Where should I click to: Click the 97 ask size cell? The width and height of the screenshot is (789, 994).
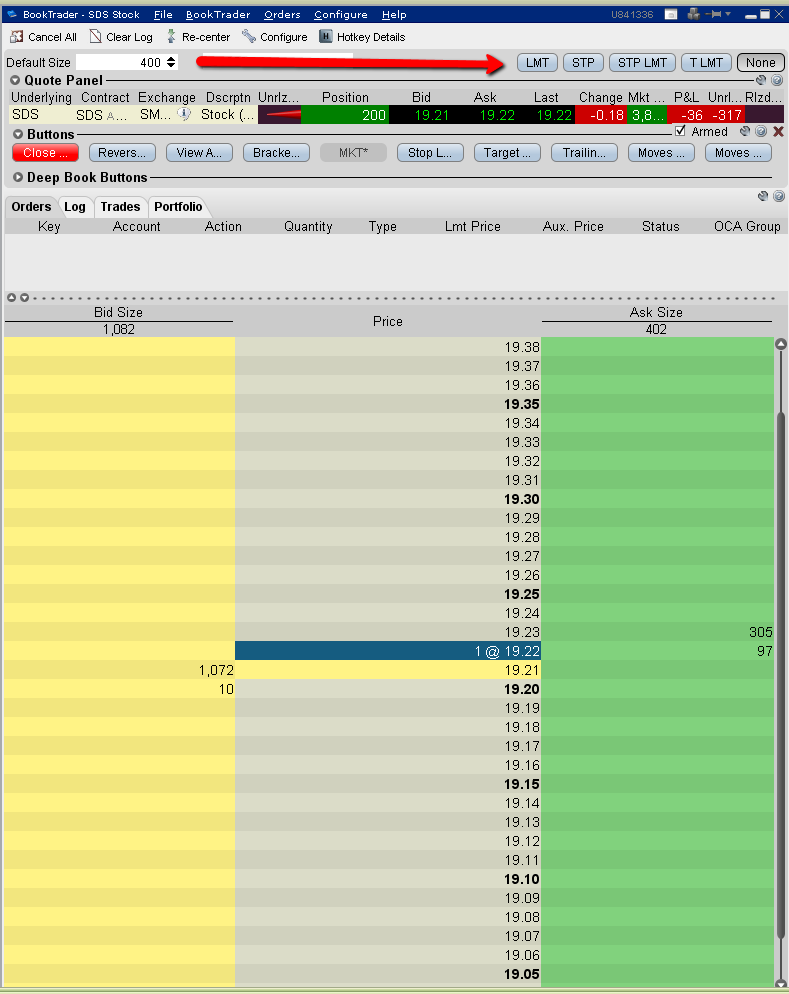tap(657, 651)
